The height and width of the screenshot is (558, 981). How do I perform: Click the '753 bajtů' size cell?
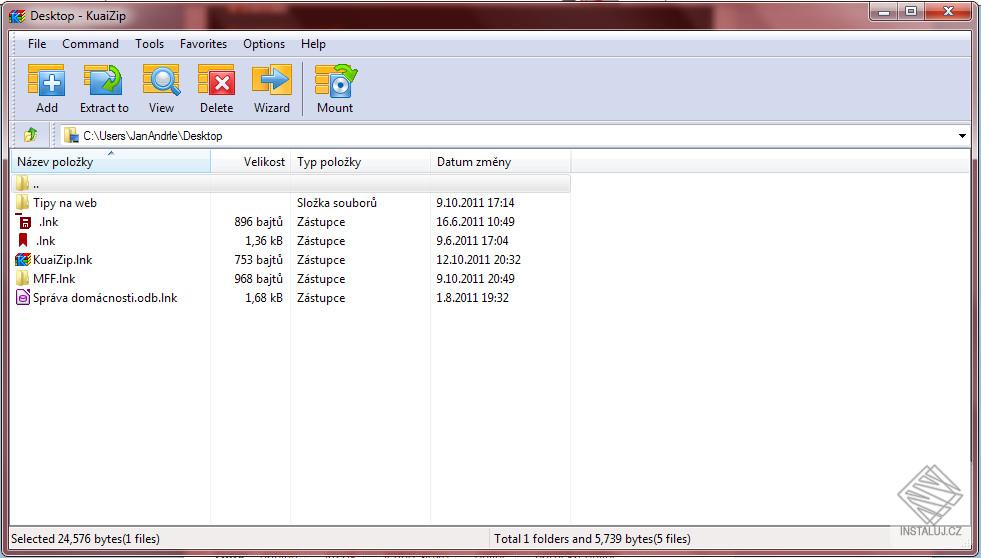258,260
